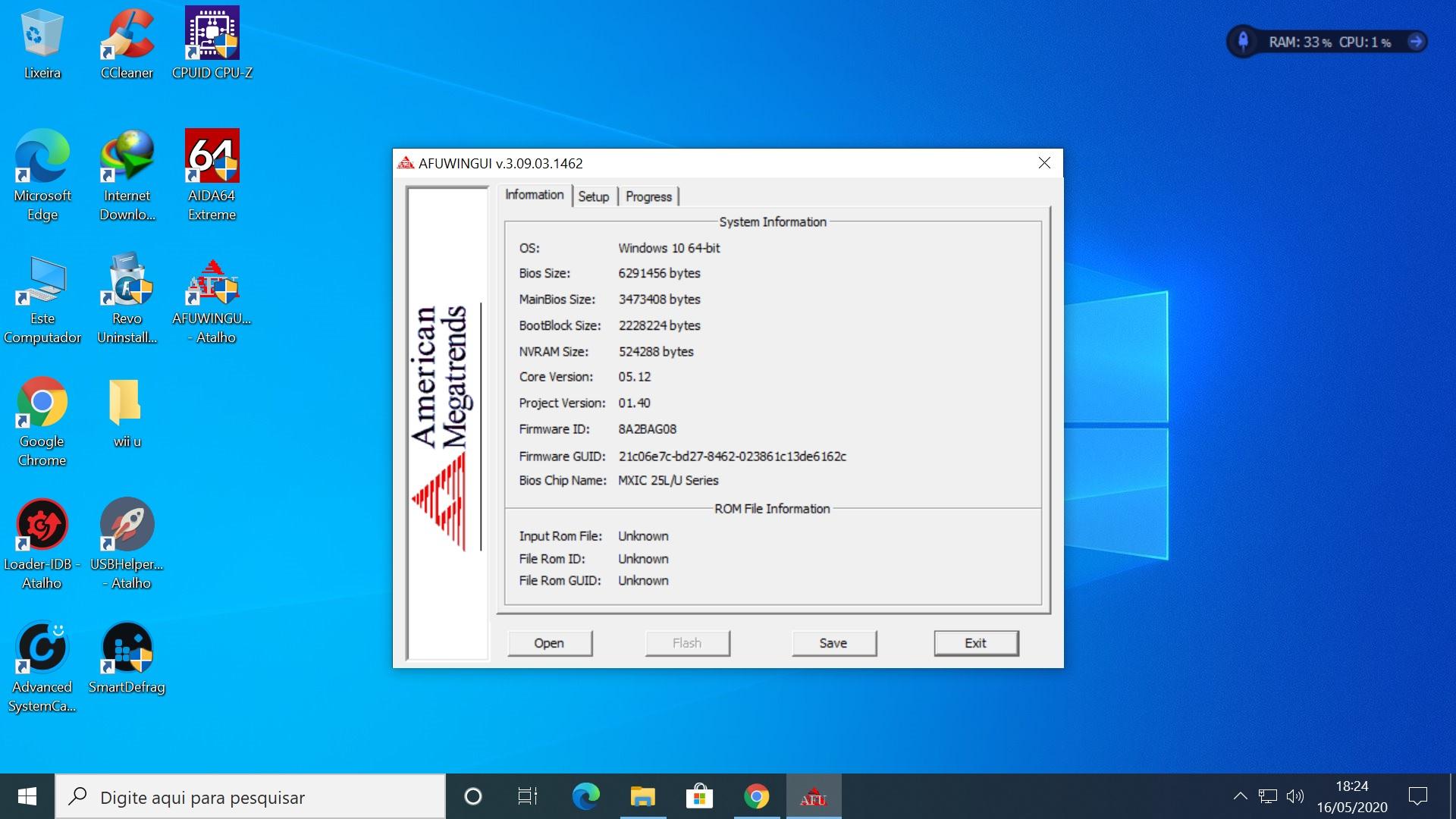Click the taskbar search box
Screen dimensions: 1456x819
[250, 796]
